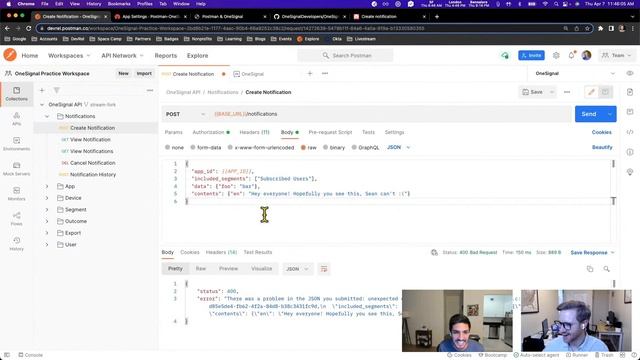Switch to the Authorization tab

click(211, 132)
